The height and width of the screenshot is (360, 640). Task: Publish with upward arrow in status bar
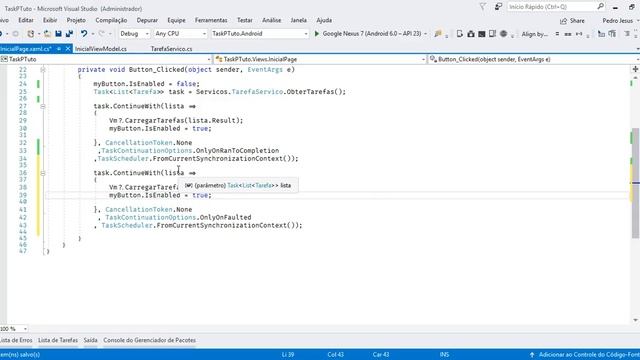click(x=532, y=355)
